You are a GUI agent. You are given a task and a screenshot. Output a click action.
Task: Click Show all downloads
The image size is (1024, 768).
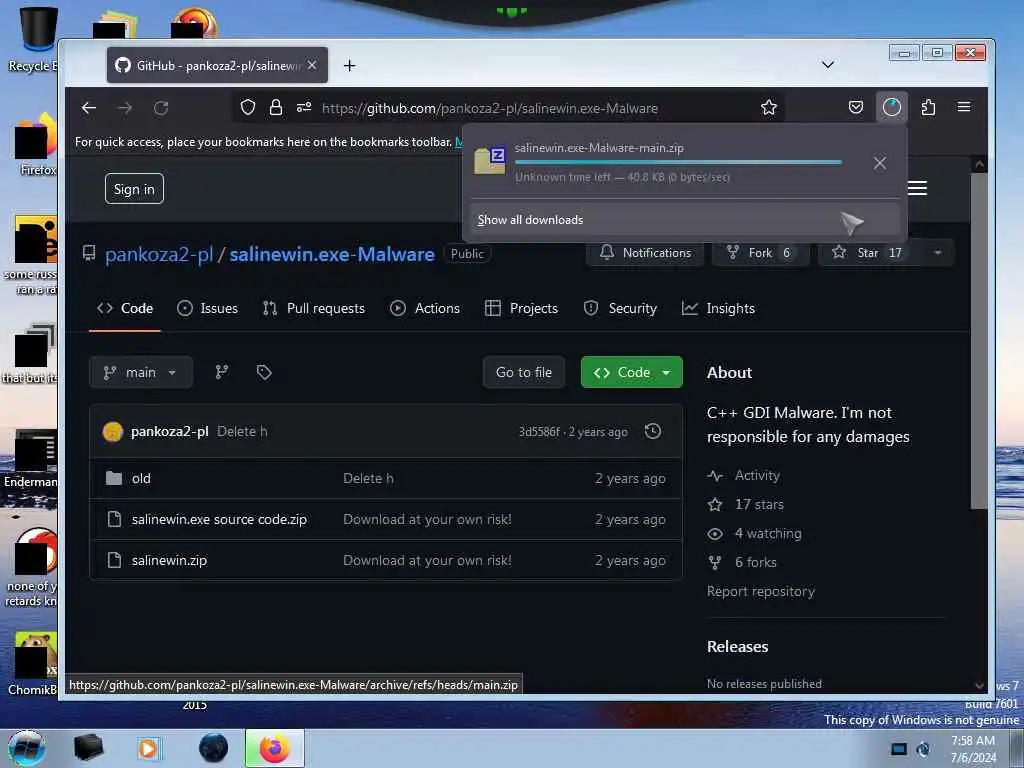point(684,220)
